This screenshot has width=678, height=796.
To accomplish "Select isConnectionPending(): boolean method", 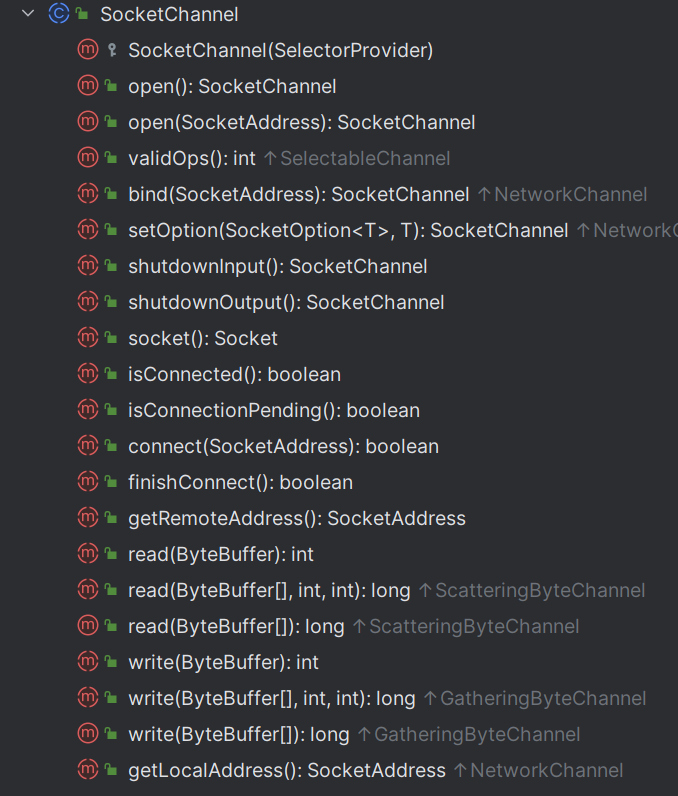I will tap(274, 410).
